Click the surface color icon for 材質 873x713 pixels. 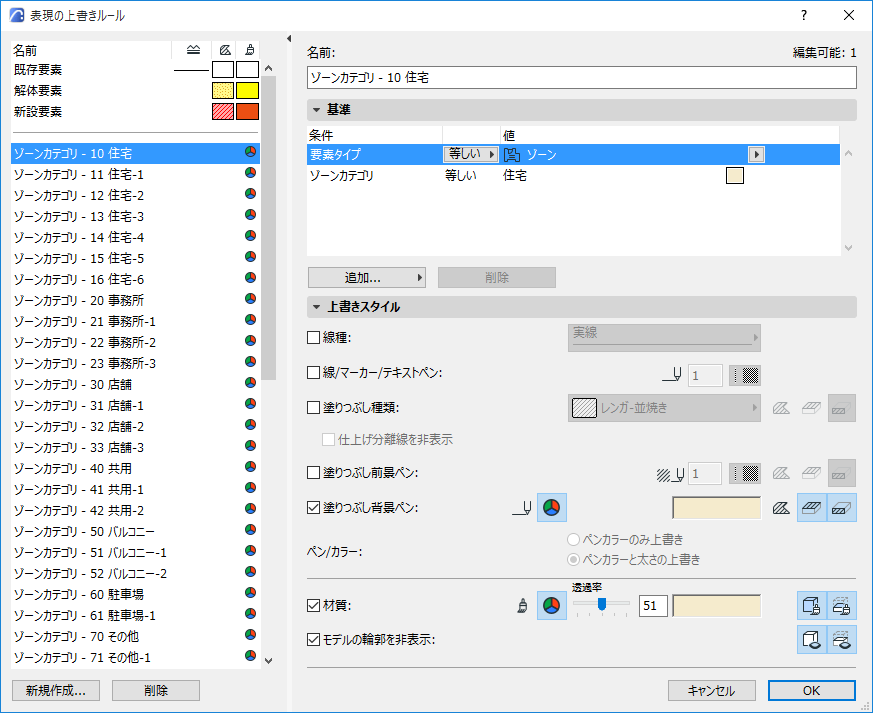pyautogui.click(x=551, y=606)
